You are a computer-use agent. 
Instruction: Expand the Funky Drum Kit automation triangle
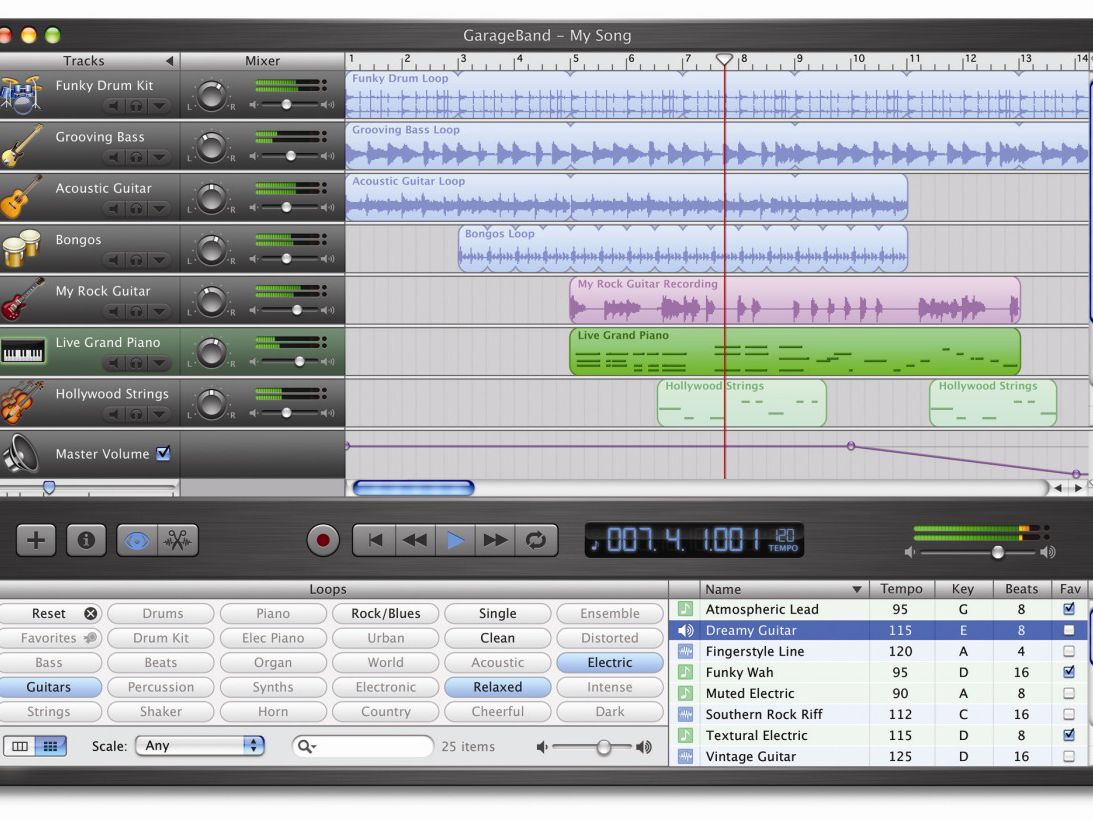click(x=160, y=105)
